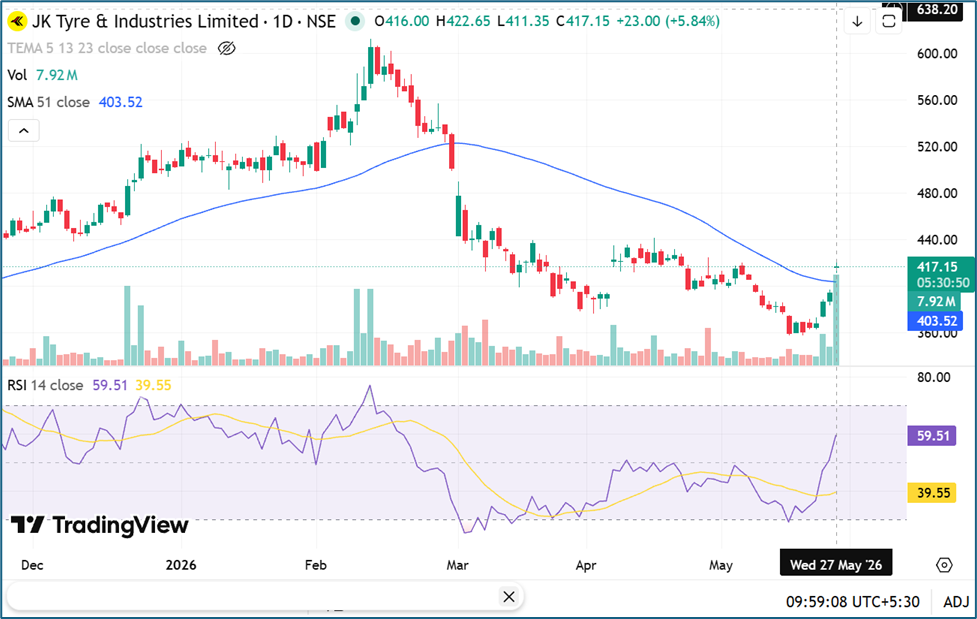Collapse the indicator legend chevron

24,131
